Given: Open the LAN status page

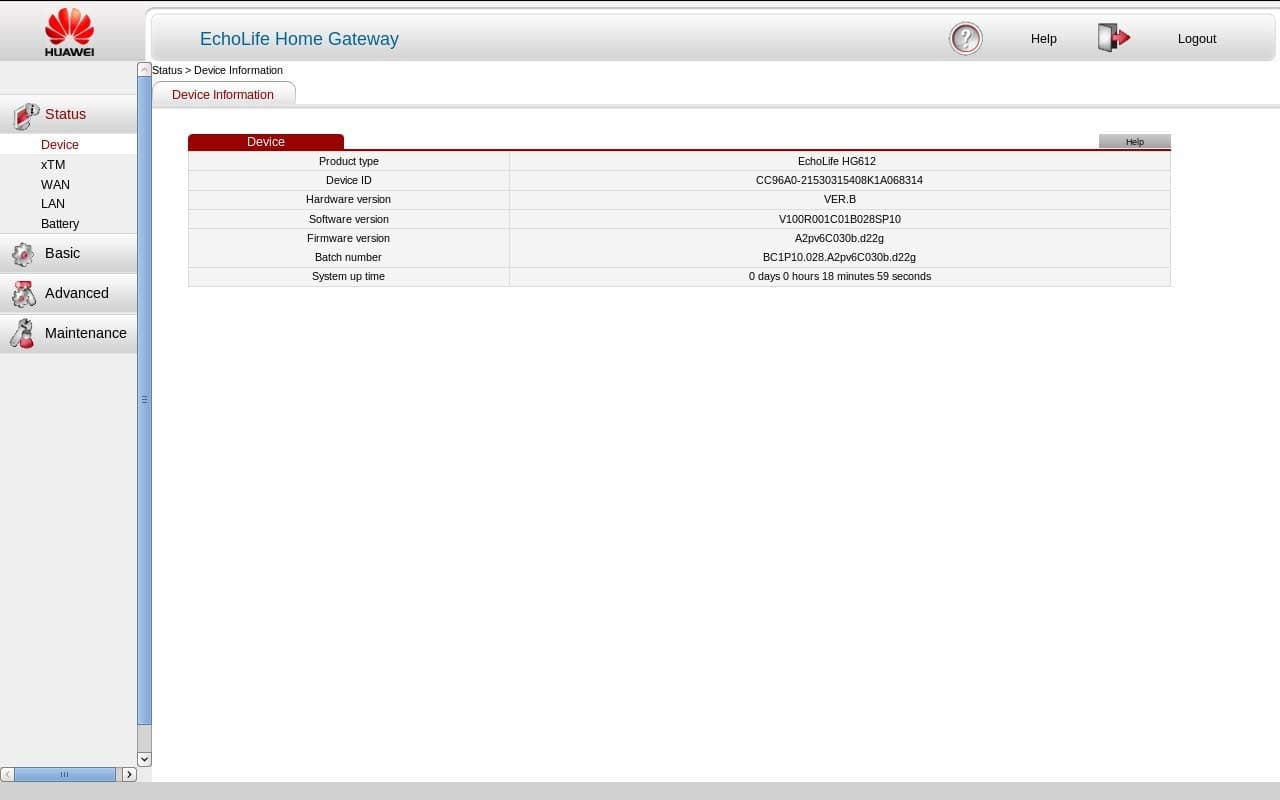Looking at the screenshot, I should coord(53,204).
